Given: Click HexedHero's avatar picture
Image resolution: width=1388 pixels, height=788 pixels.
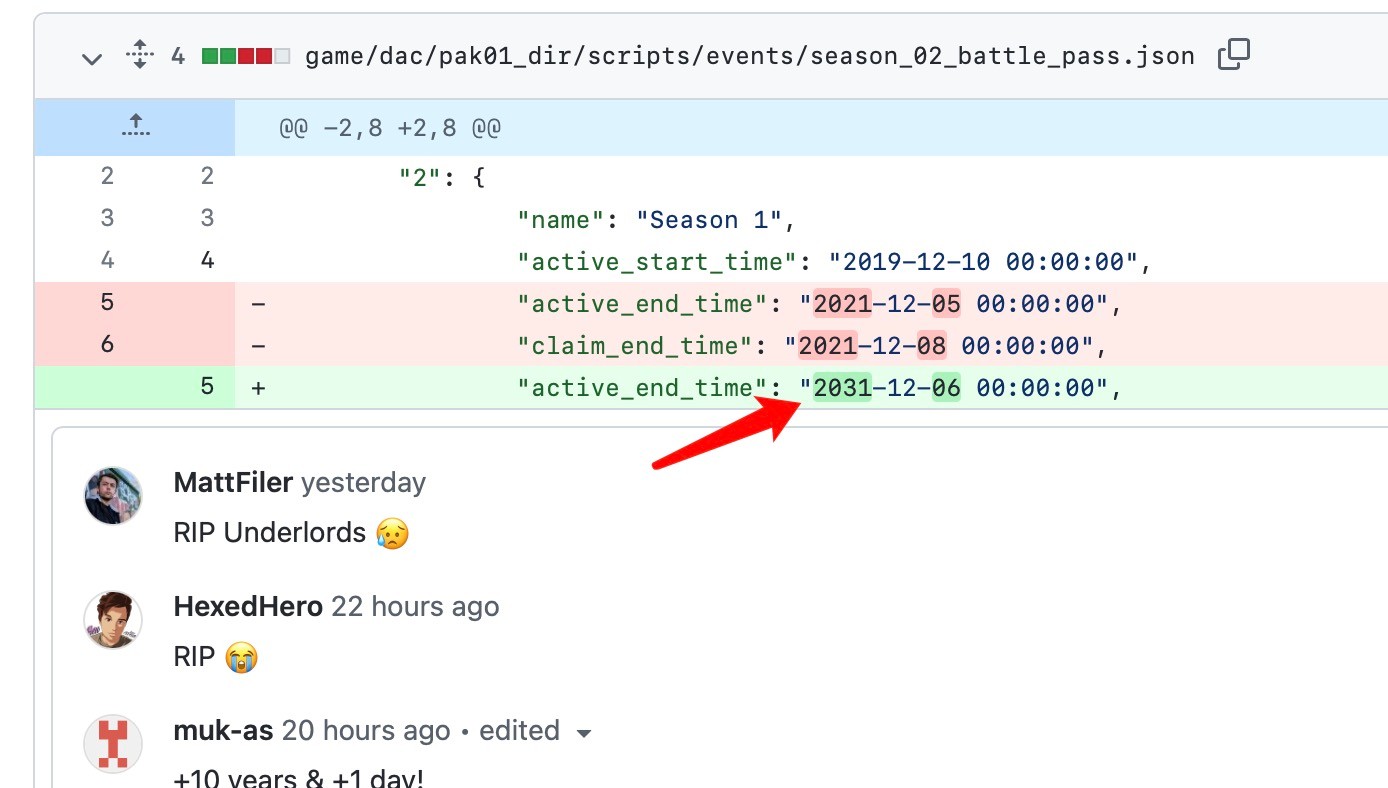Looking at the screenshot, I should point(113,620).
